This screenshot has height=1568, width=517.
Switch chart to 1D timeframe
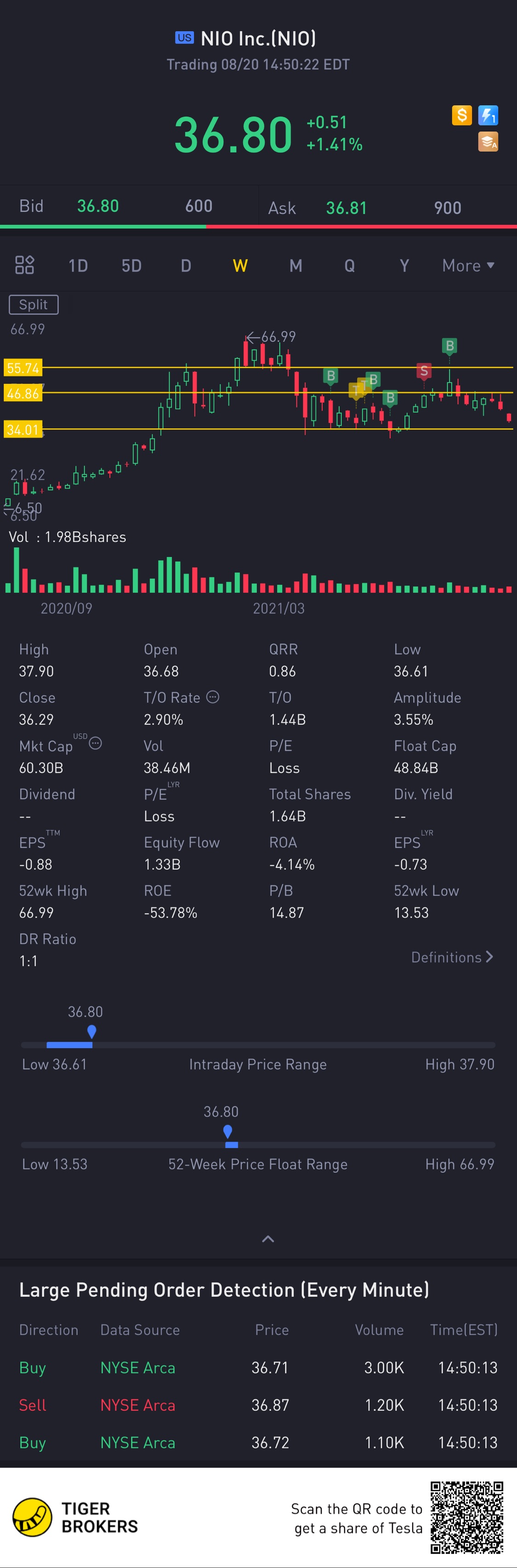tap(78, 265)
